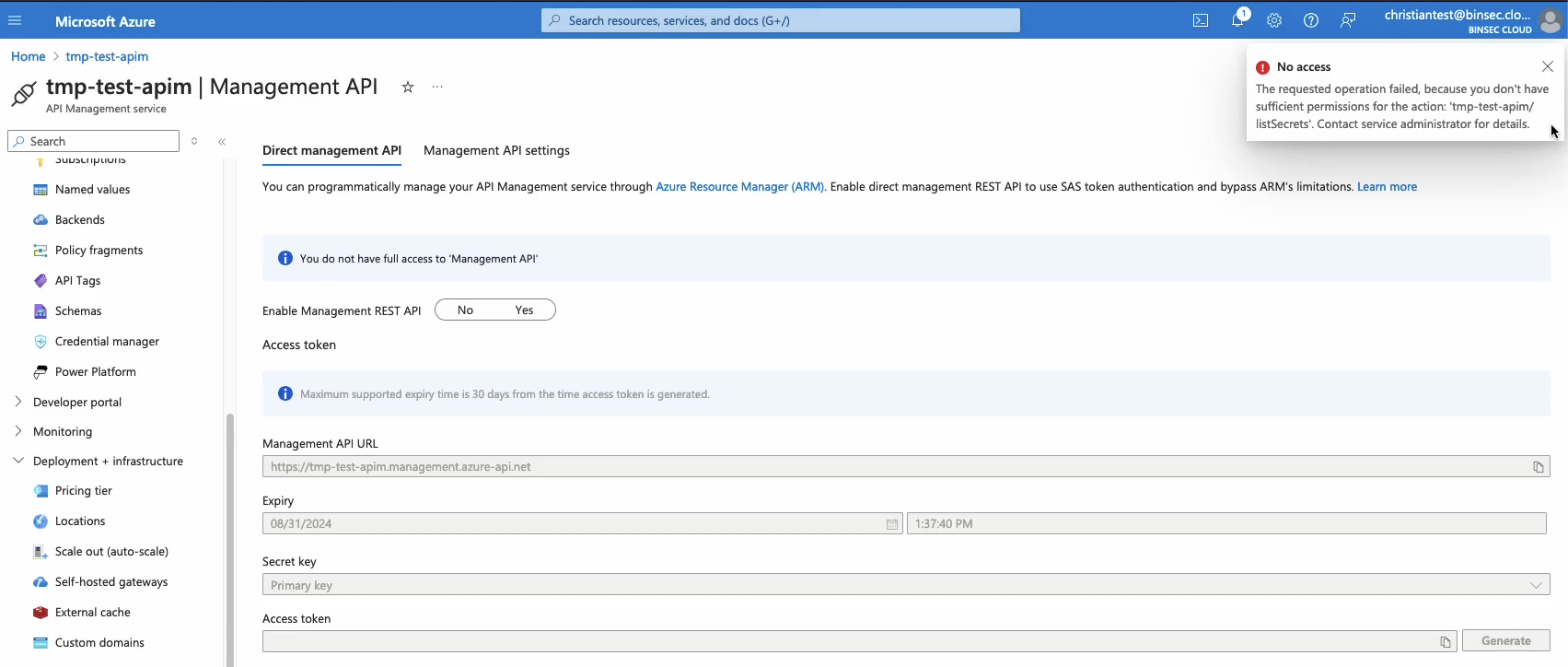The width and height of the screenshot is (1568, 667).
Task: Open the Credential manager menu item
Action: coord(107,342)
